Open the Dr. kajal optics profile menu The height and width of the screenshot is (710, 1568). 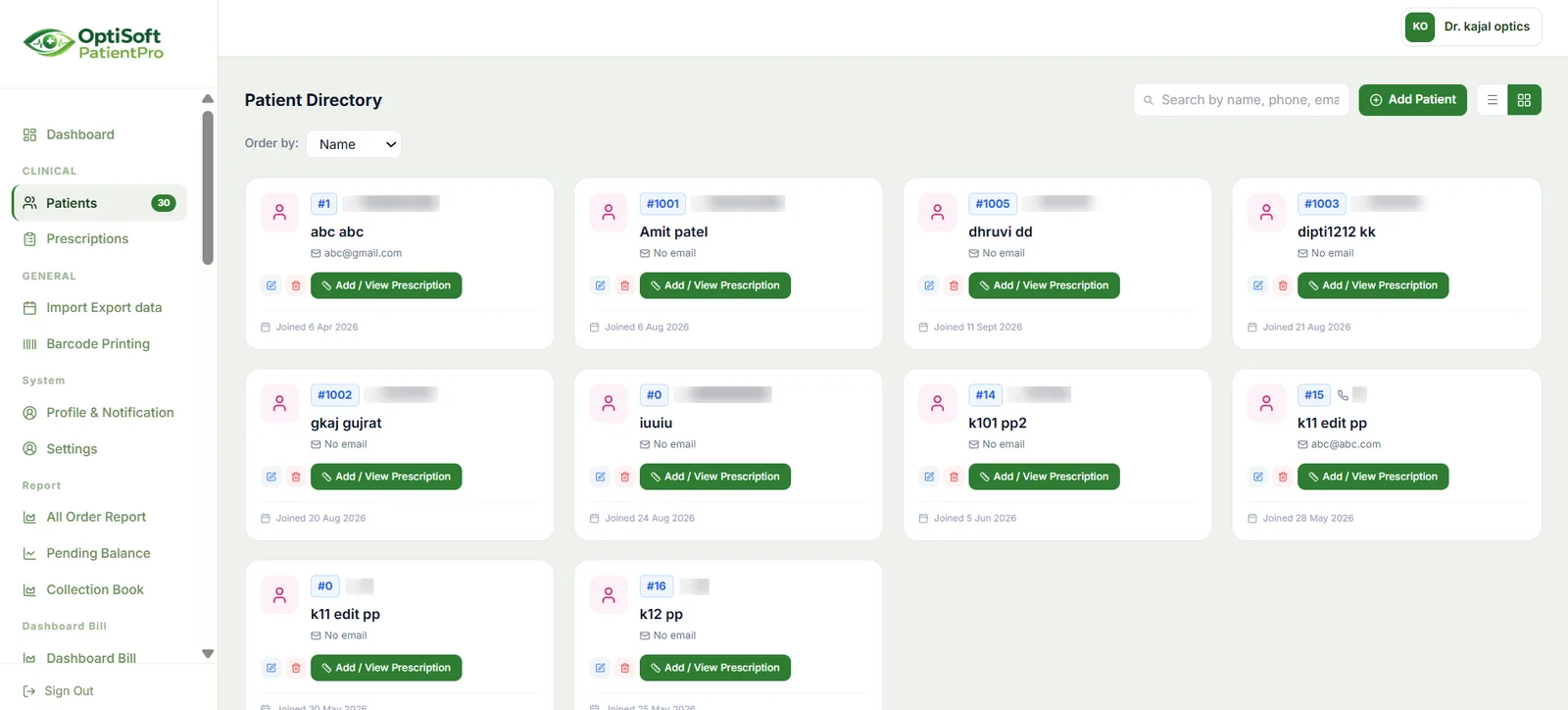(1472, 26)
